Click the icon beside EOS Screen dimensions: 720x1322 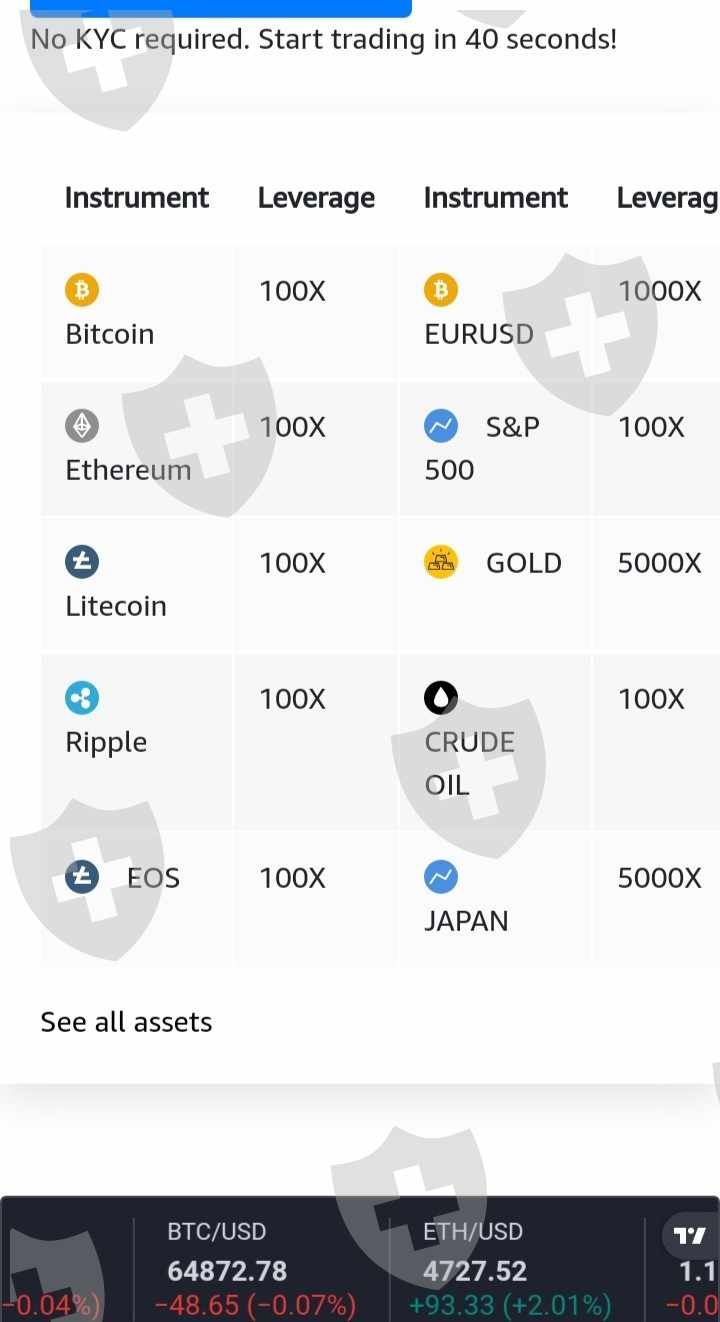[82, 878]
